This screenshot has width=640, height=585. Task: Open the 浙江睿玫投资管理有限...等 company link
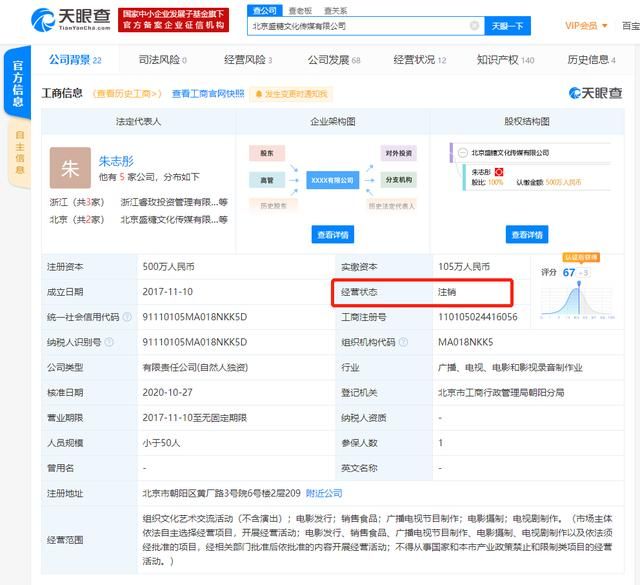click(174, 202)
